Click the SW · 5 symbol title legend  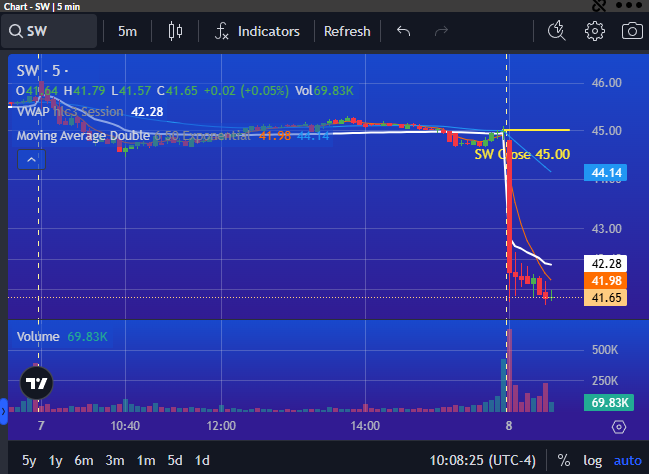[x=42, y=71]
